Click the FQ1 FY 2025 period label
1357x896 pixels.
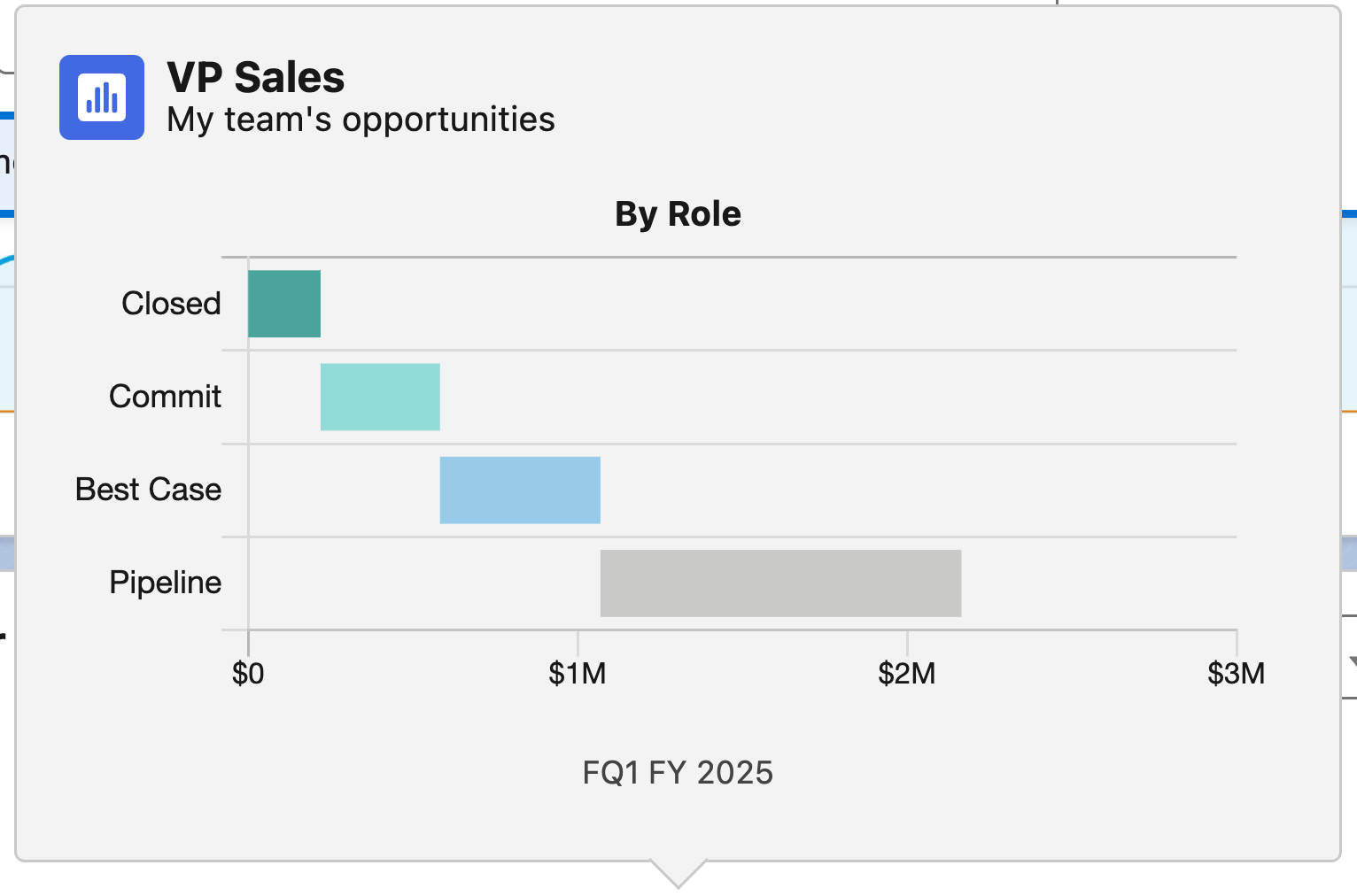click(677, 772)
